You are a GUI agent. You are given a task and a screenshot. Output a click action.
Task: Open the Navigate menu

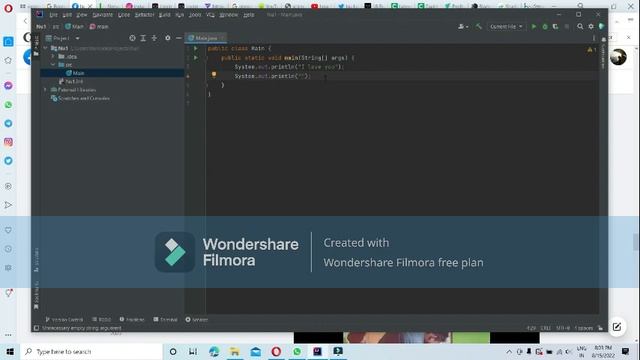tap(102, 15)
